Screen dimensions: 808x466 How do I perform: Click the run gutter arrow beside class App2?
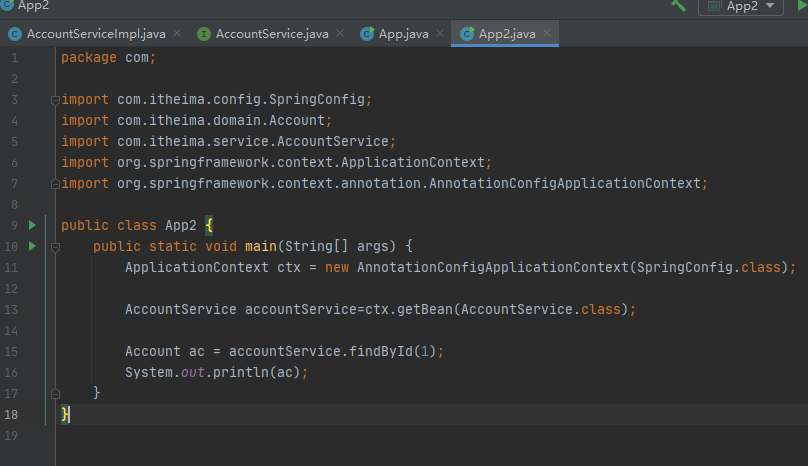click(32, 225)
